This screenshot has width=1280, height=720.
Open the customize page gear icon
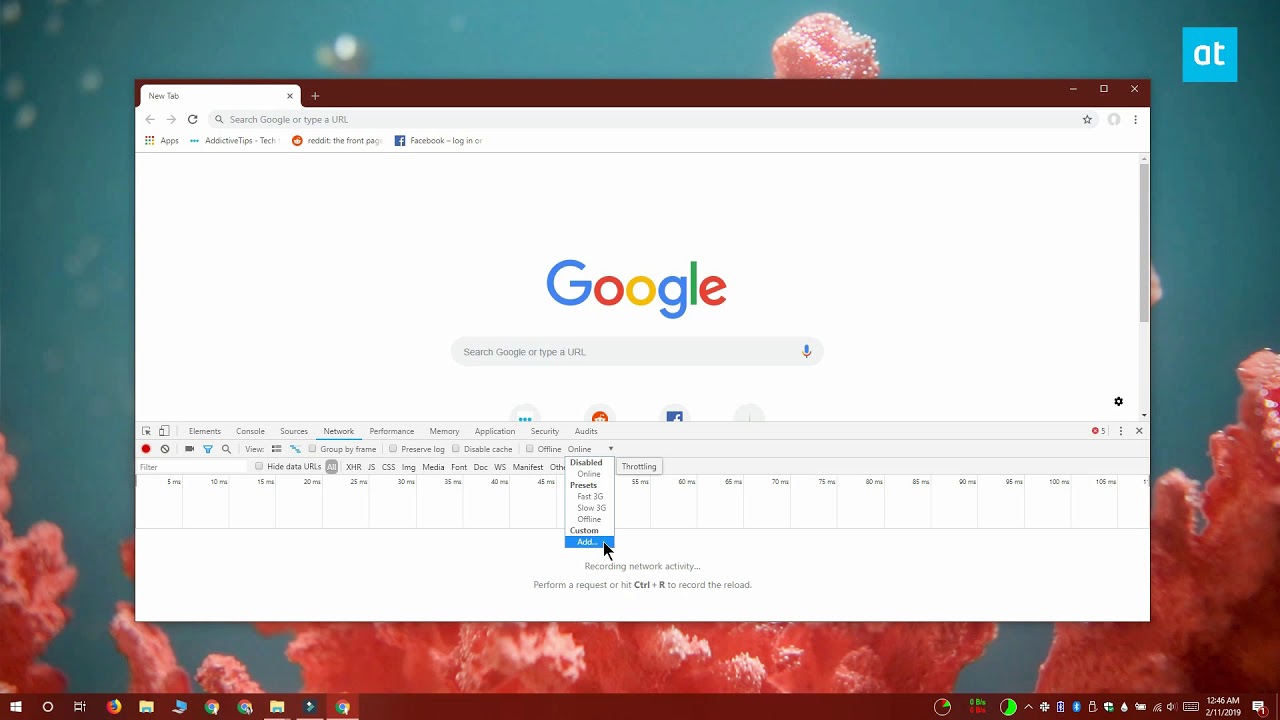point(1118,401)
